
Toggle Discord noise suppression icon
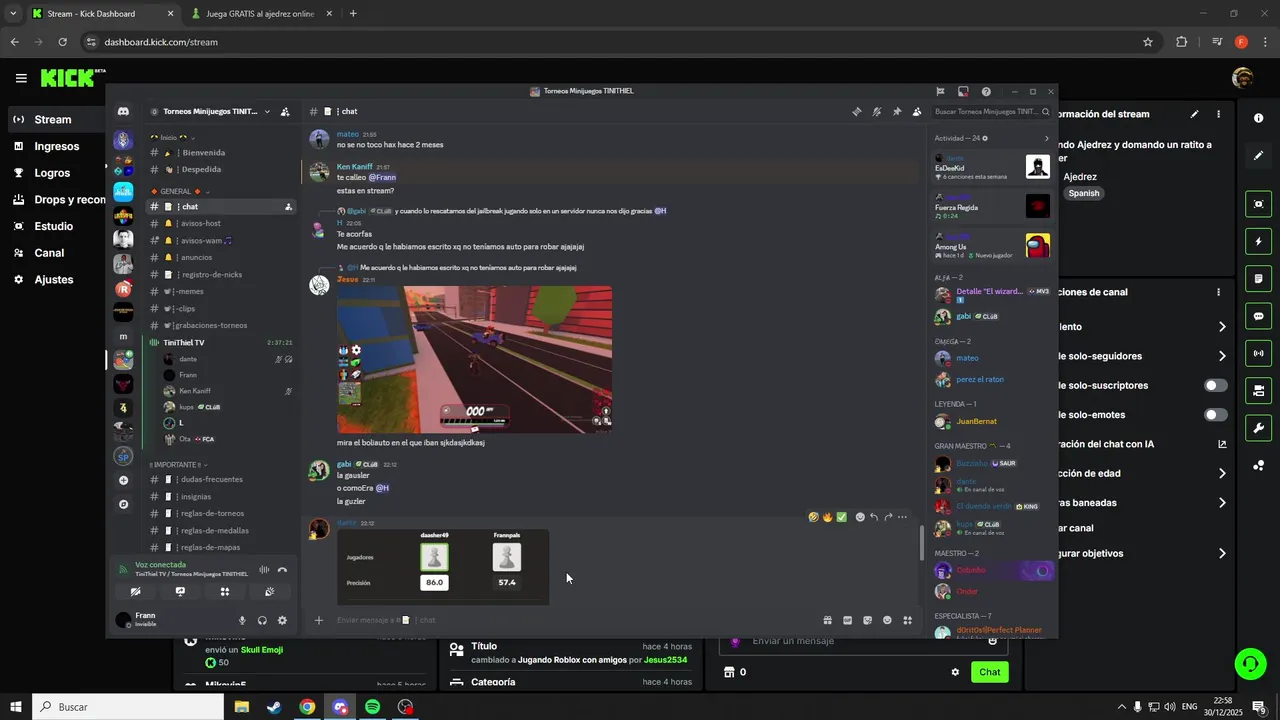pos(264,570)
